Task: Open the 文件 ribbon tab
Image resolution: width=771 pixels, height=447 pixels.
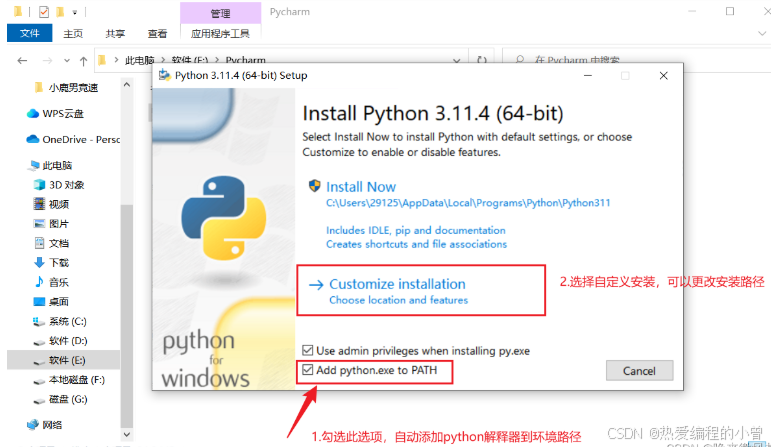Action: pyautogui.click(x=30, y=33)
